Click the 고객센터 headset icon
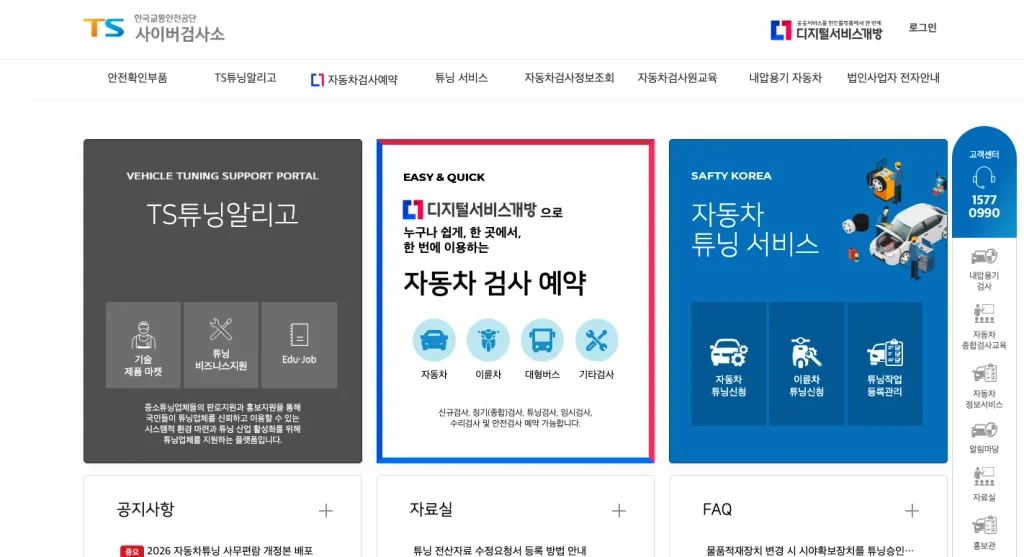Image resolution: width=1024 pixels, height=557 pixels. 984,176
